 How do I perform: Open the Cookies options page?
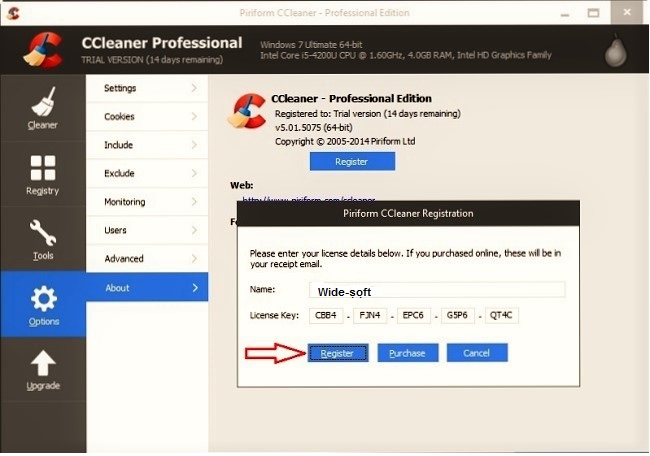[147, 116]
